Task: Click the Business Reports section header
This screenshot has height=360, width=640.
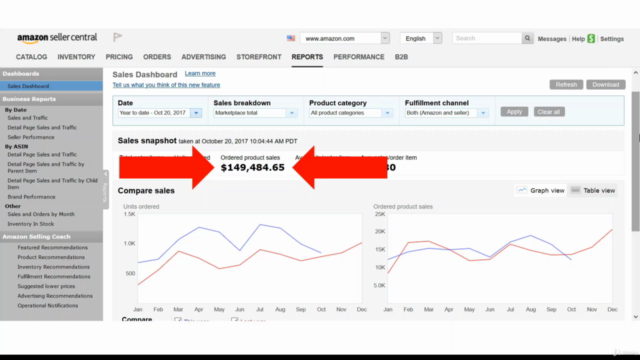Action: tap(51, 99)
